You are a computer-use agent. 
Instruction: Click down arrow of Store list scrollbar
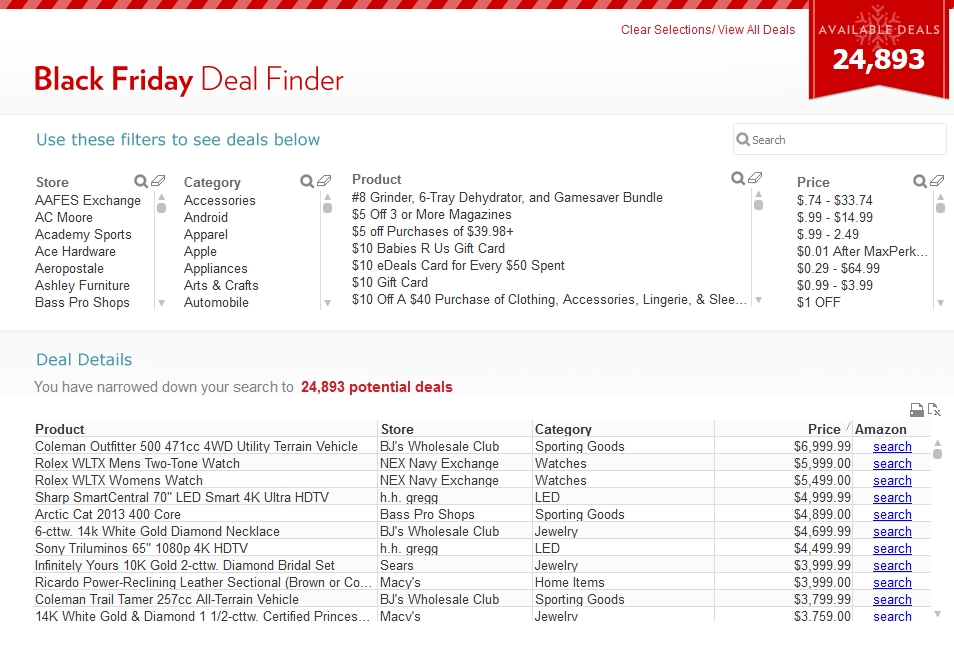162,303
